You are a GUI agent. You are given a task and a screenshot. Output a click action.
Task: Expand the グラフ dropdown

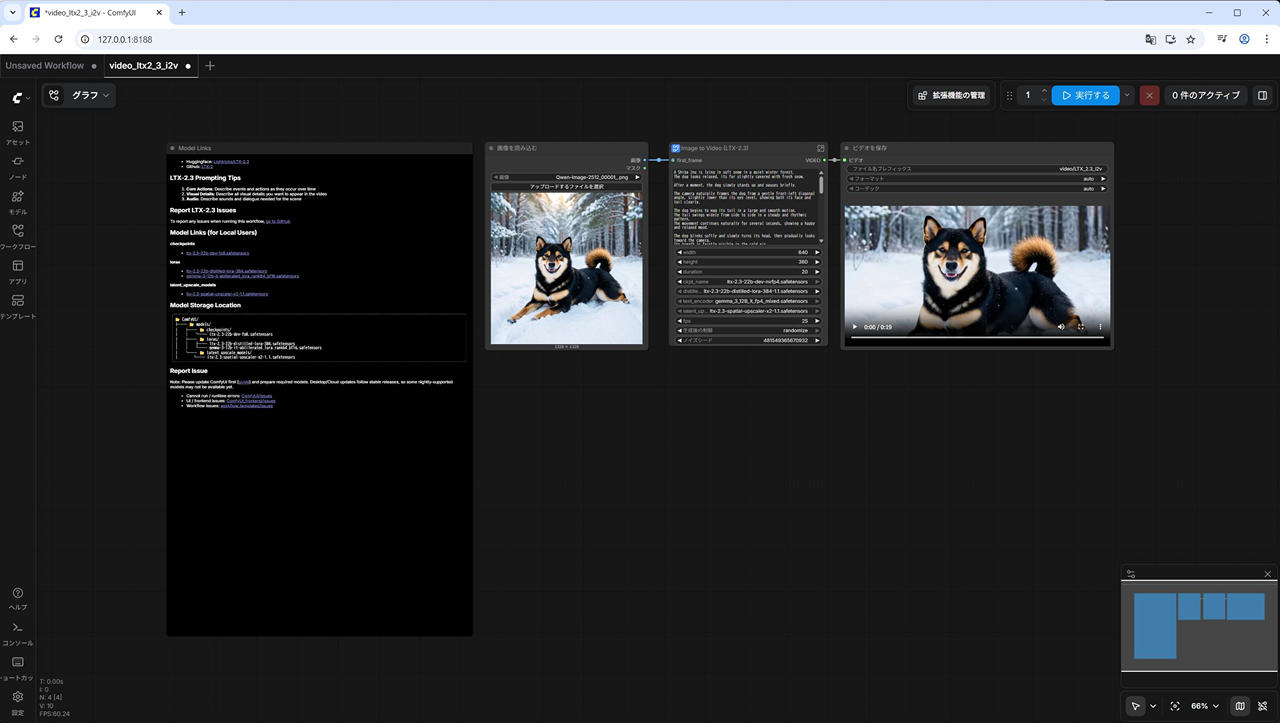pos(79,95)
